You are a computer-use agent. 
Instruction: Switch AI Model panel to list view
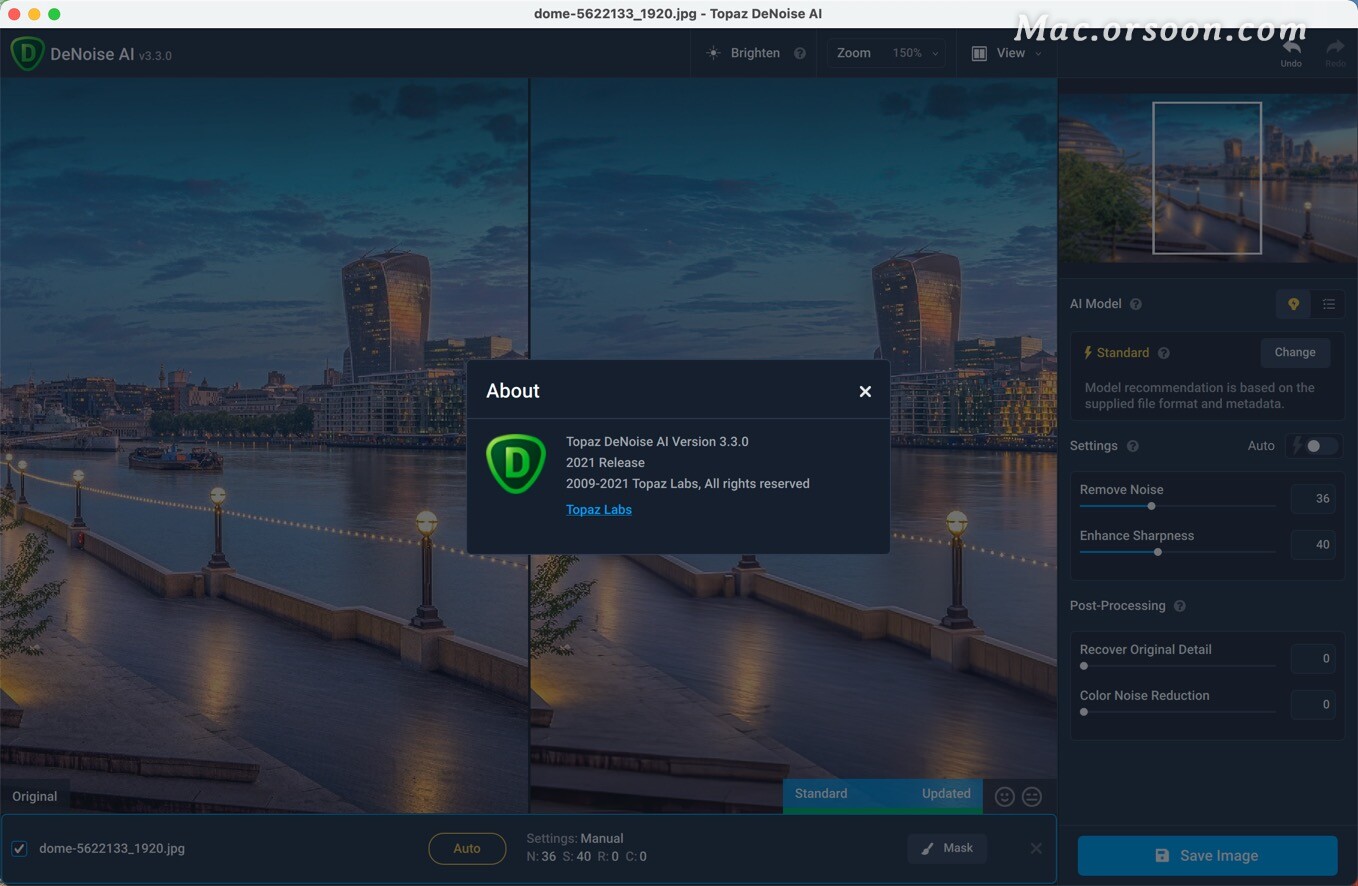(x=1329, y=303)
